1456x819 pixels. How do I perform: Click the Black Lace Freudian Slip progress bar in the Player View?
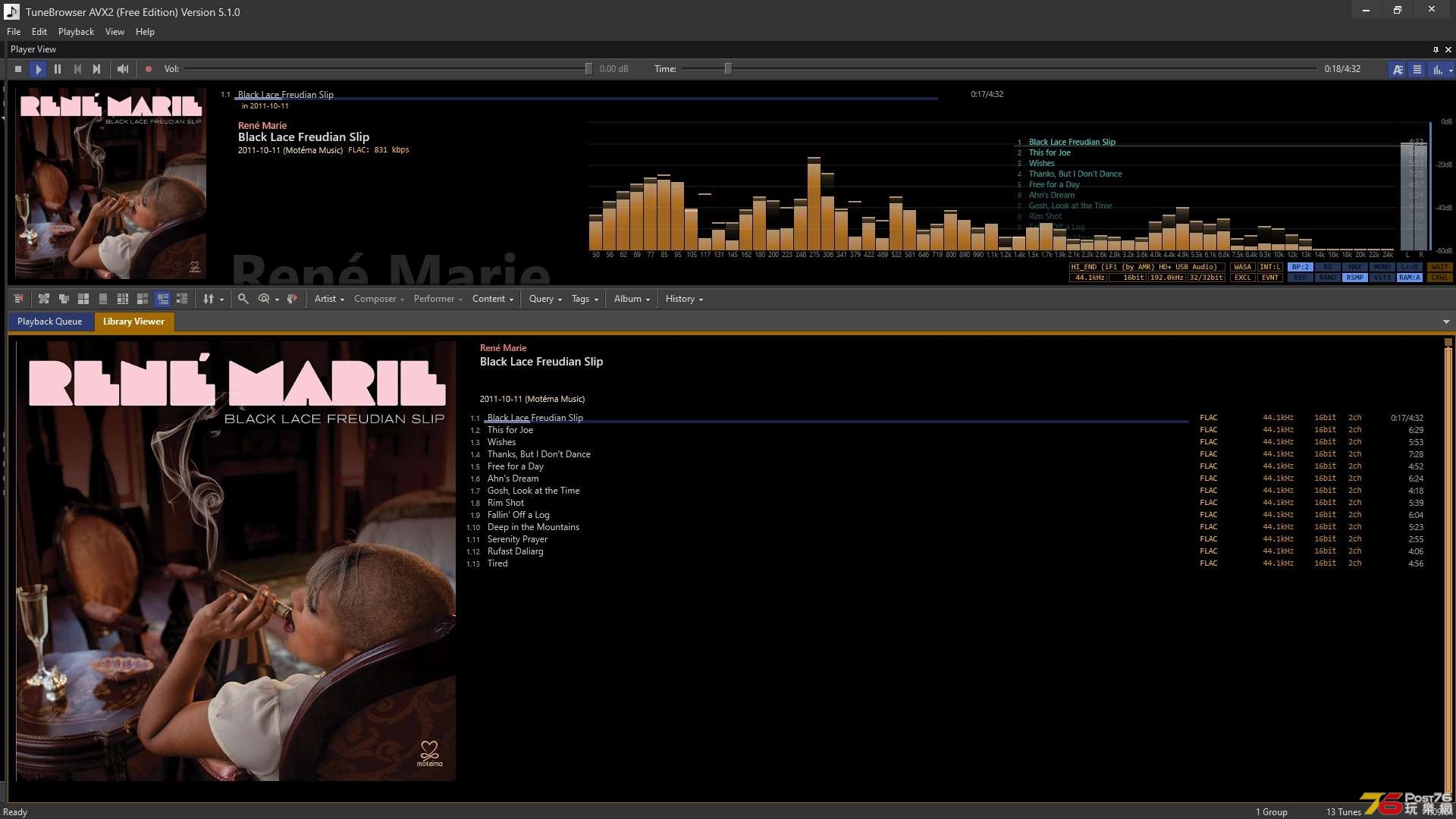[585, 98]
